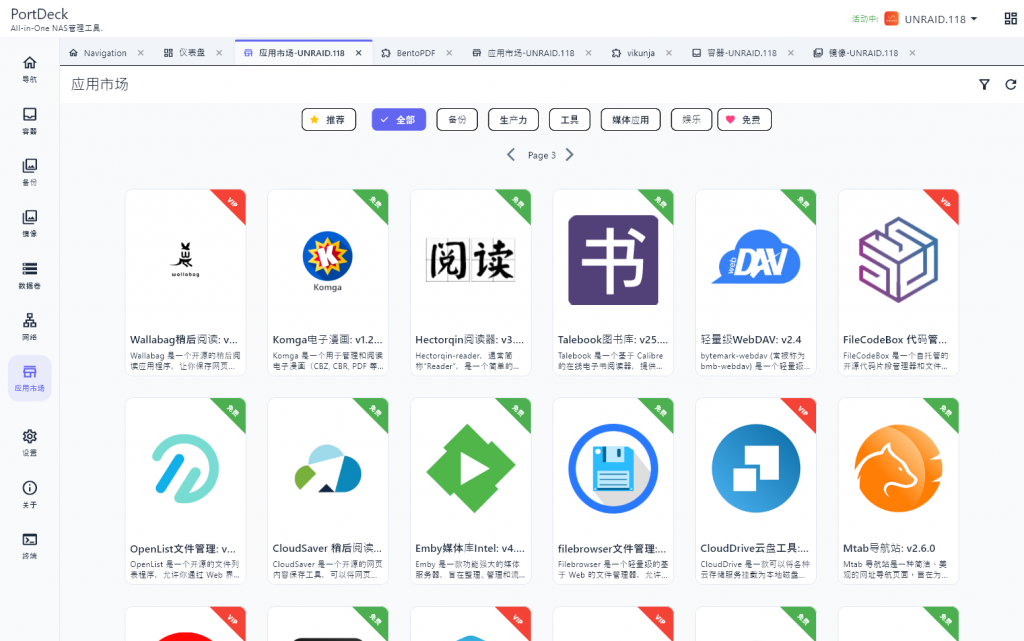Open the 容器 (containers) sidebar icon
Image resolution: width=1024 pixels, height=641 pixels.
coord(30,120)
